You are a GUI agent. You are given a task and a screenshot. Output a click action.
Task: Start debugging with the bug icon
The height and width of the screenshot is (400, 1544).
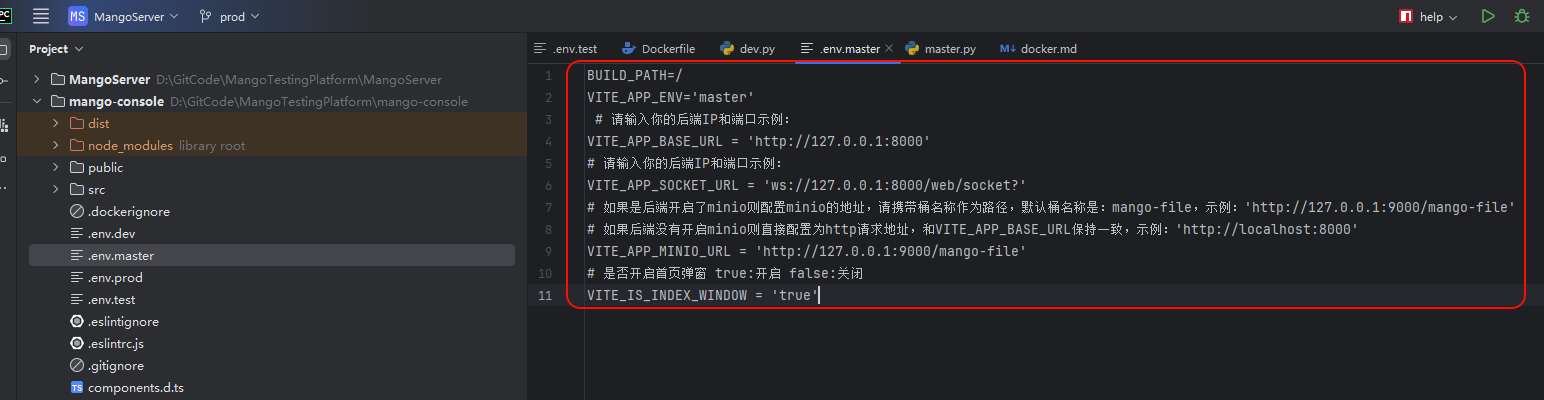[1522, 16]
